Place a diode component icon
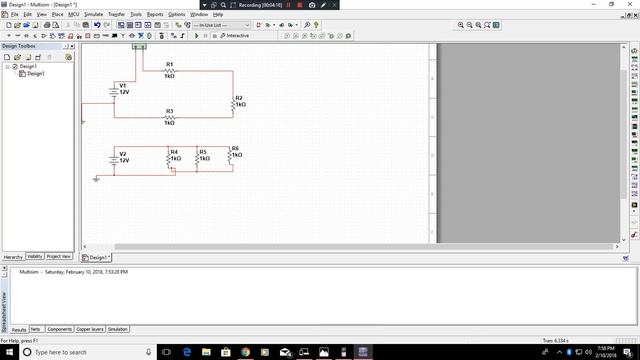This screenshot has height=360, width=640. pos(27,36)
